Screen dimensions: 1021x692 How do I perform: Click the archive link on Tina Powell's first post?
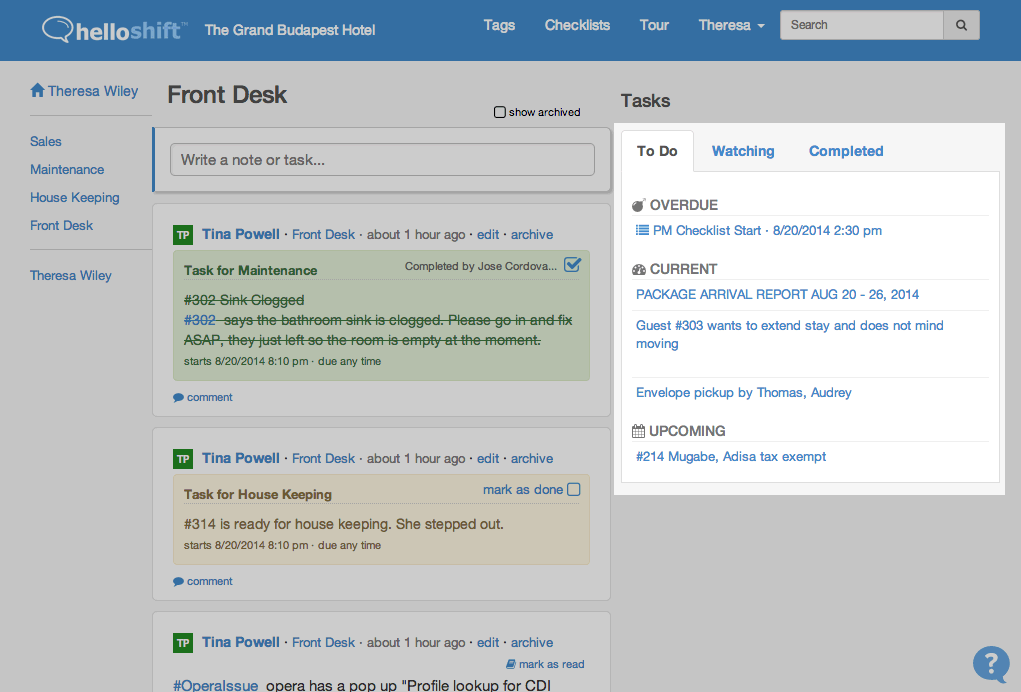[532, 234]
